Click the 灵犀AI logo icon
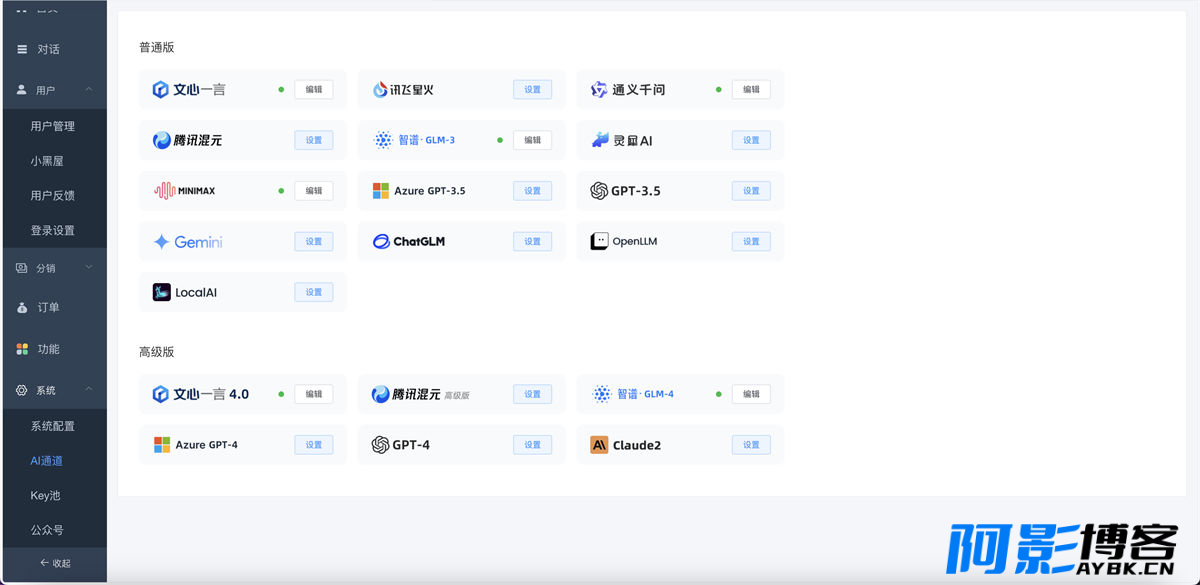1200x585 pixels. (600, 141)
